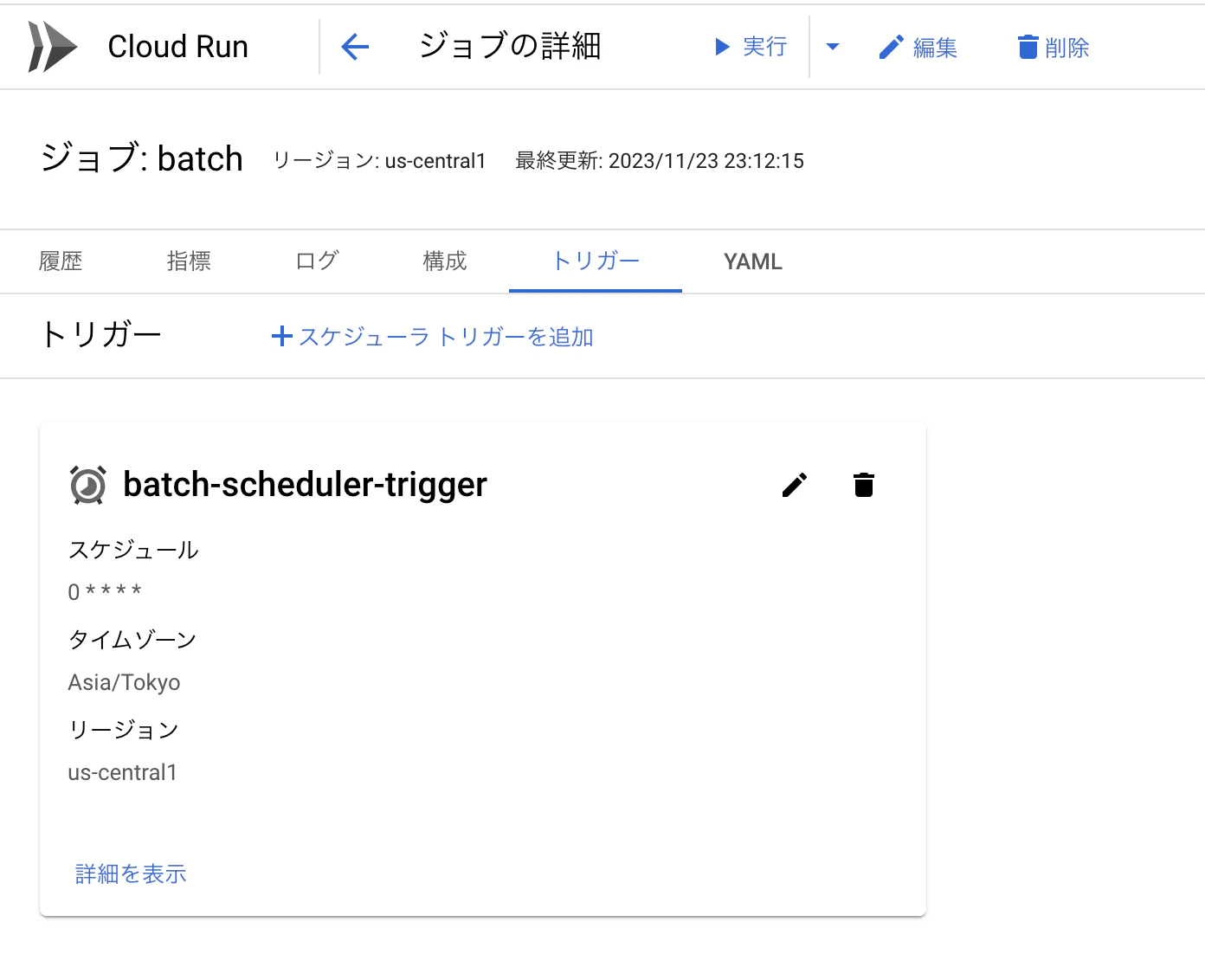Click the Asia/Tokyo timezone value
The image size is (1205, 980).
124,683
